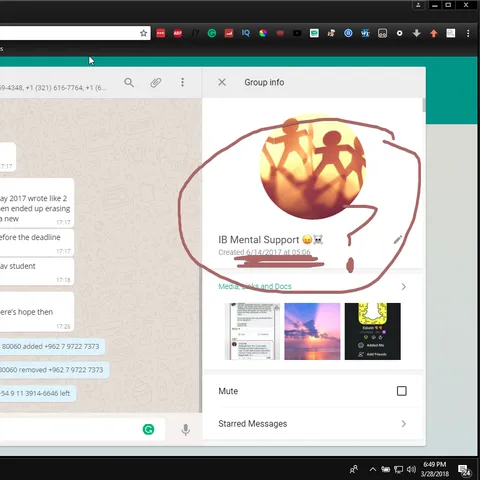This screenshot has width=480, height=480.
Task: Open the red extension left of ABP
Action: point(161,33)
